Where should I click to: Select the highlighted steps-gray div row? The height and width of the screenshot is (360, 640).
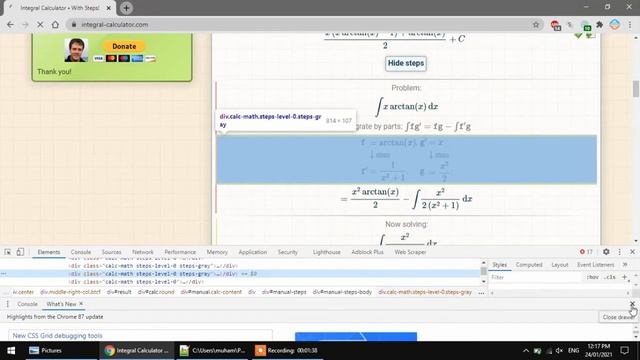[241, 274]
